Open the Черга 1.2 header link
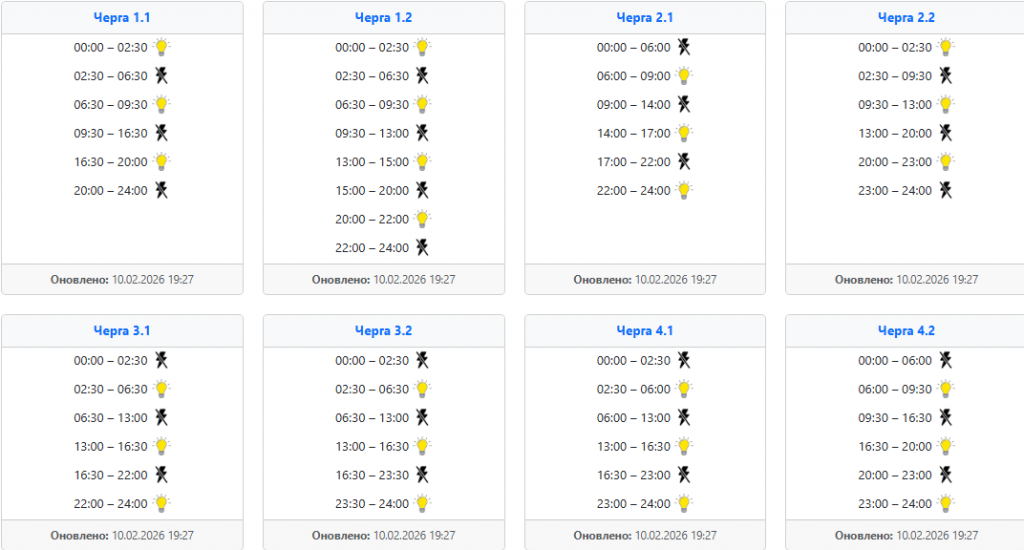 [x=384, y=18]
